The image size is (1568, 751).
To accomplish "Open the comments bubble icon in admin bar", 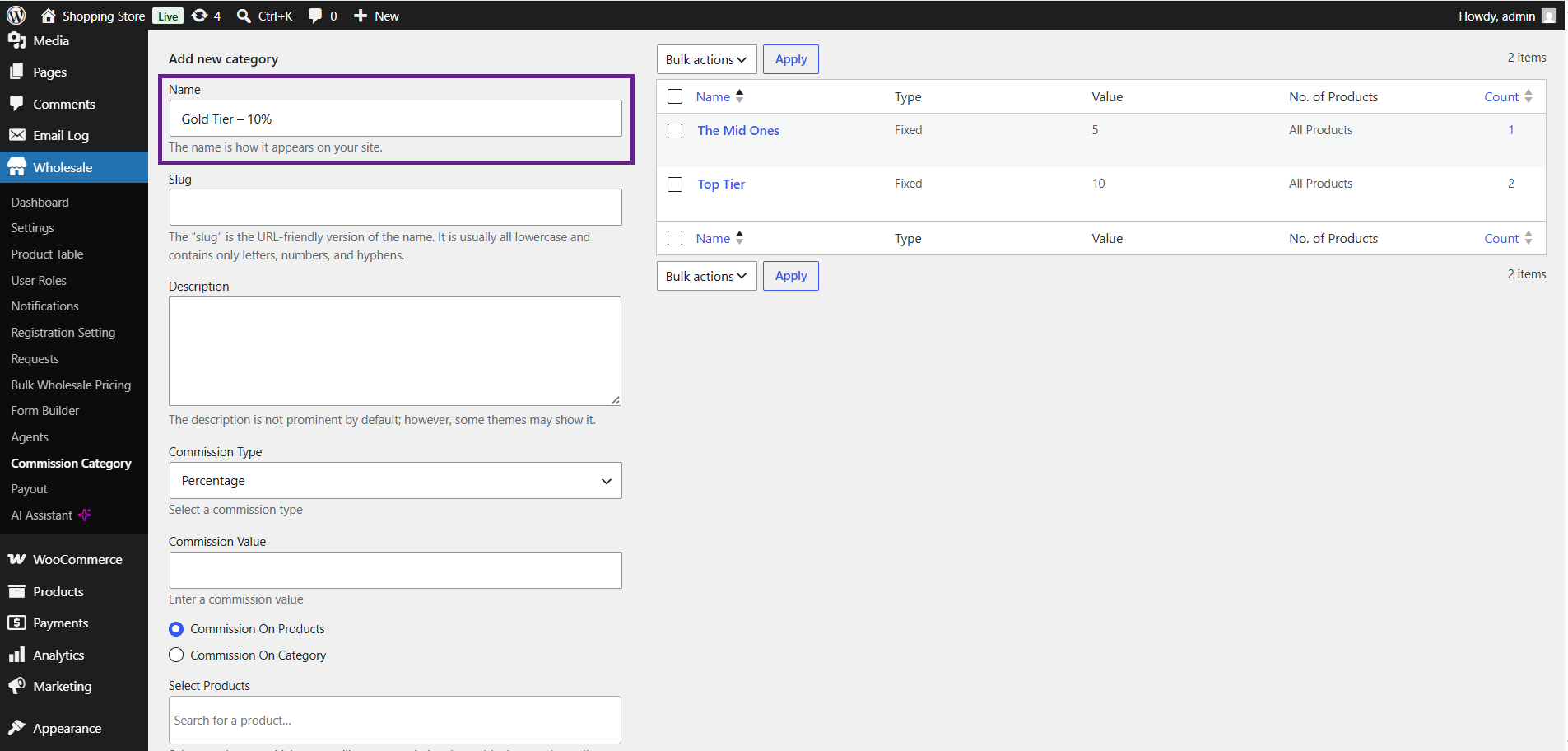I will point(315,16).
